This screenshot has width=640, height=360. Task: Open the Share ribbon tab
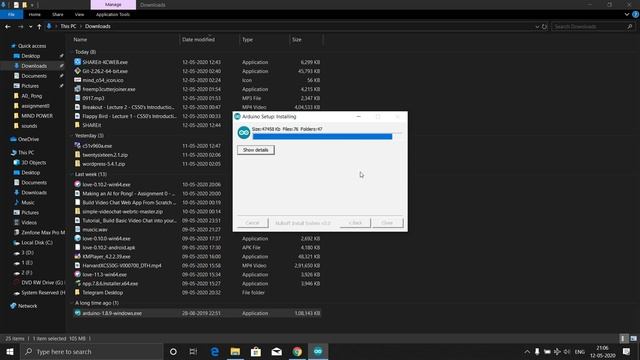coord(58,14)
